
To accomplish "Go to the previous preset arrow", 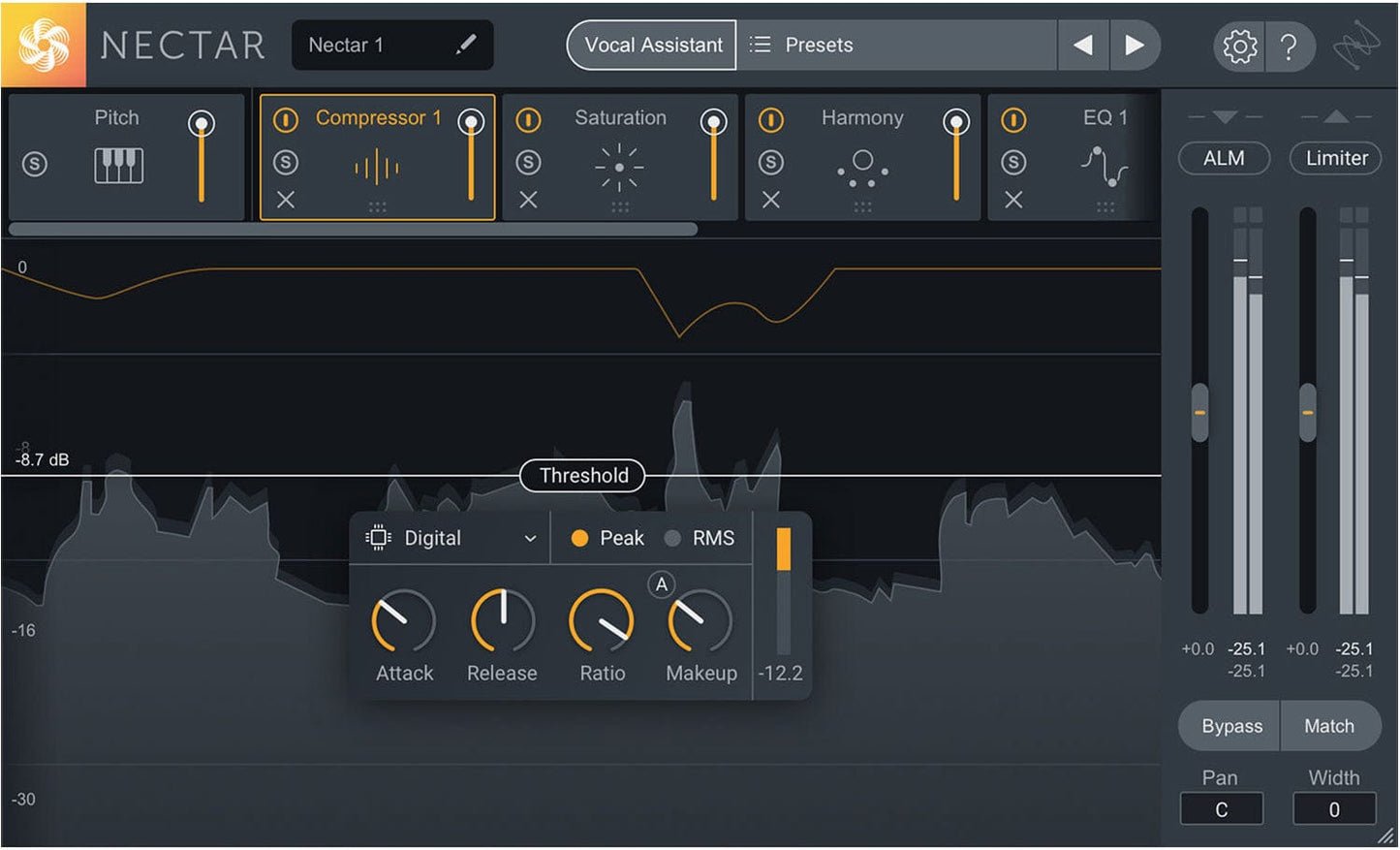I will [1083, 45].
